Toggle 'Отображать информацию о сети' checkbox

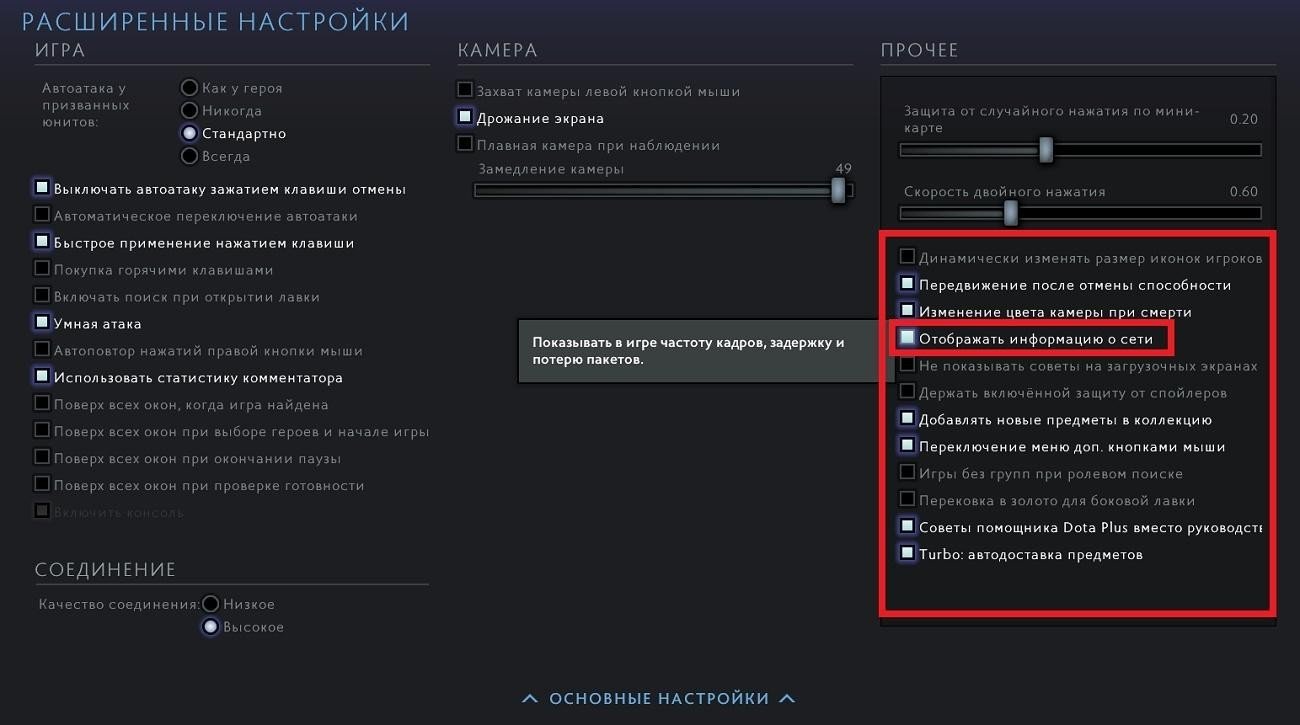tap(907, 338)
